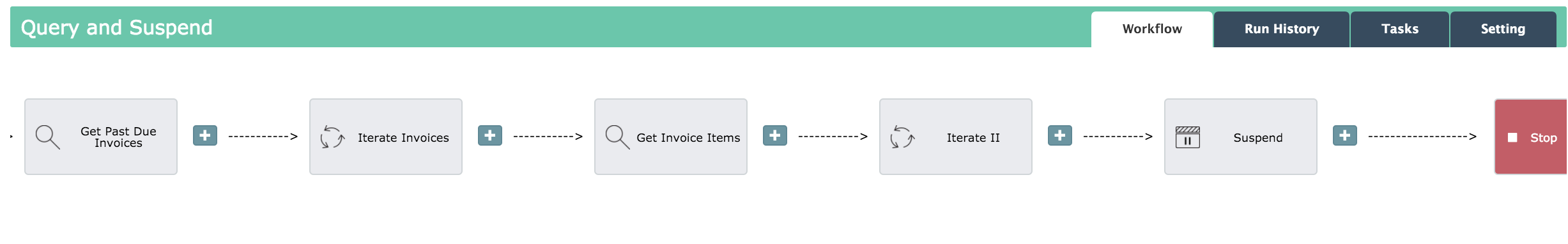Add a task after Iterate II
Image resolution: width=1568 pixels, height=244 pixels.
pos(1060,135)
